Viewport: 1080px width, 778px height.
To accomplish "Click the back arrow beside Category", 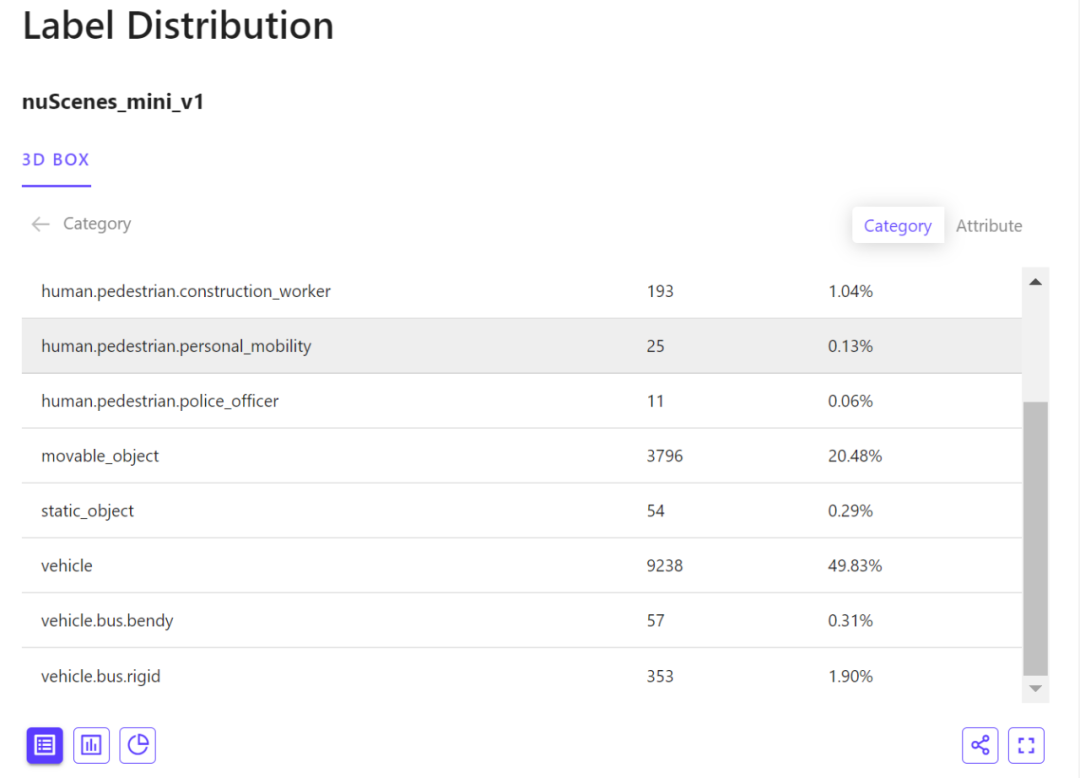I will (x=40, y=224).
